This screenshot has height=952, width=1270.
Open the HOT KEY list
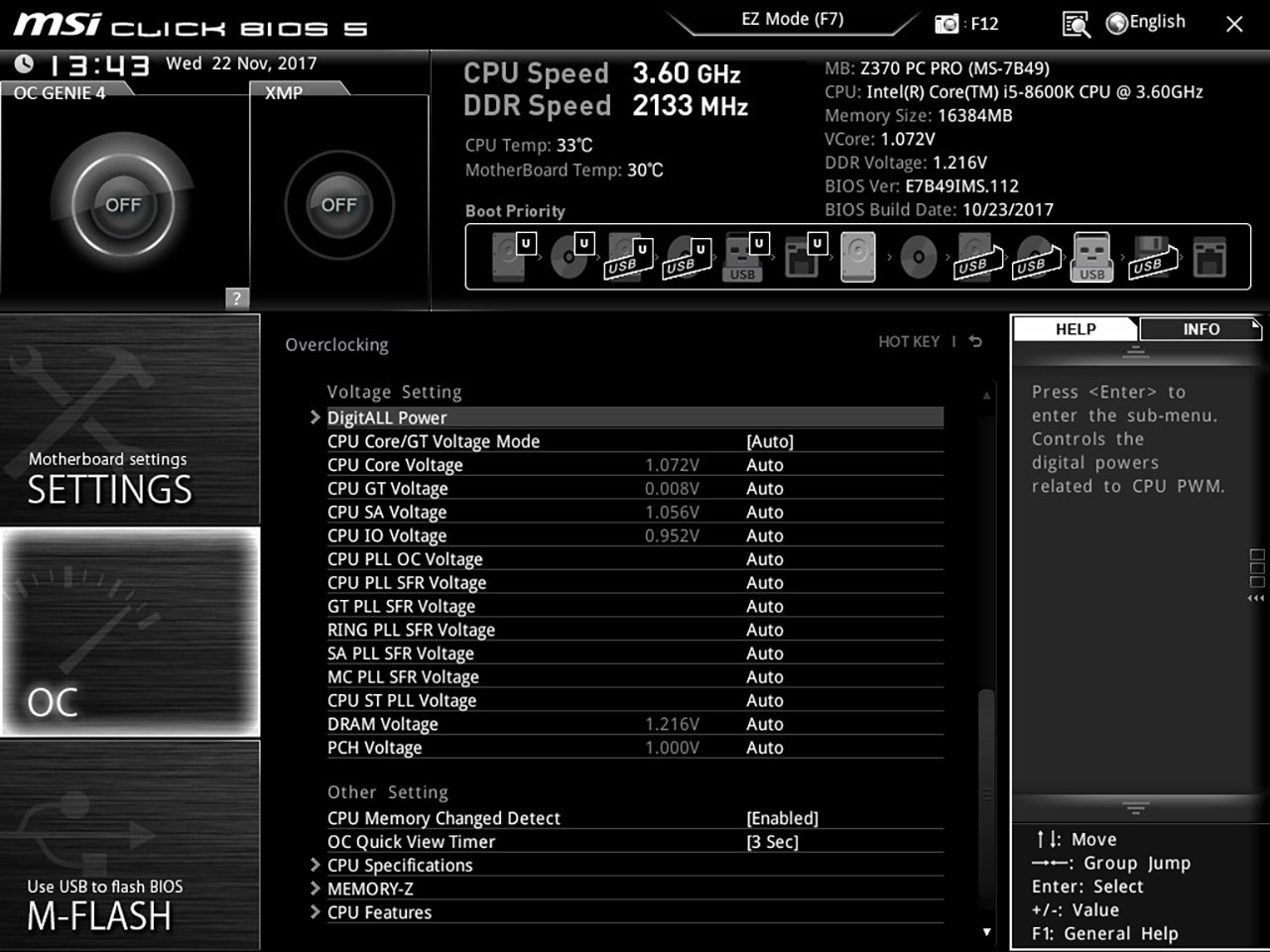(x=909, y=341)
